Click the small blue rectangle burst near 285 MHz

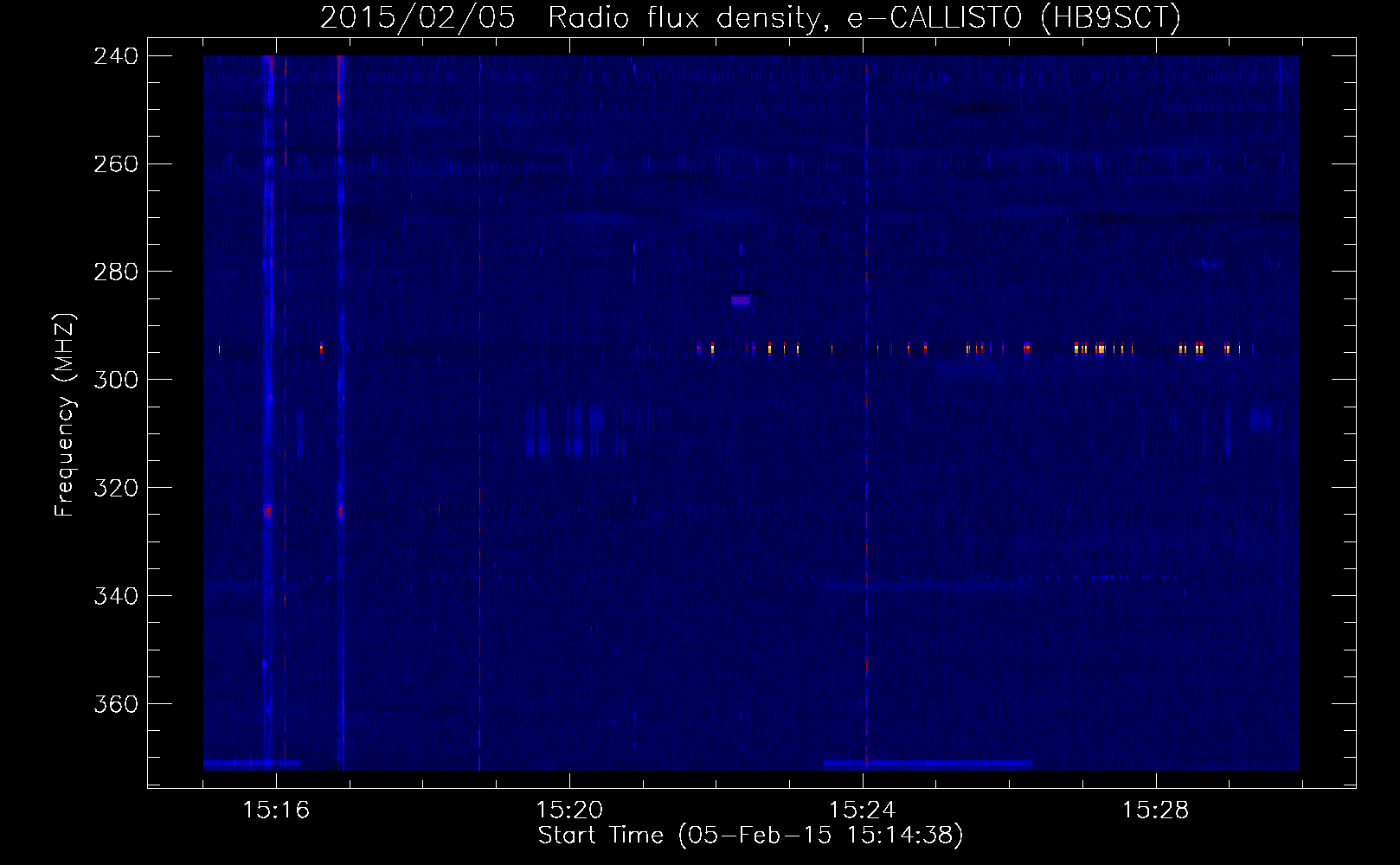click(x=740, y=300)
